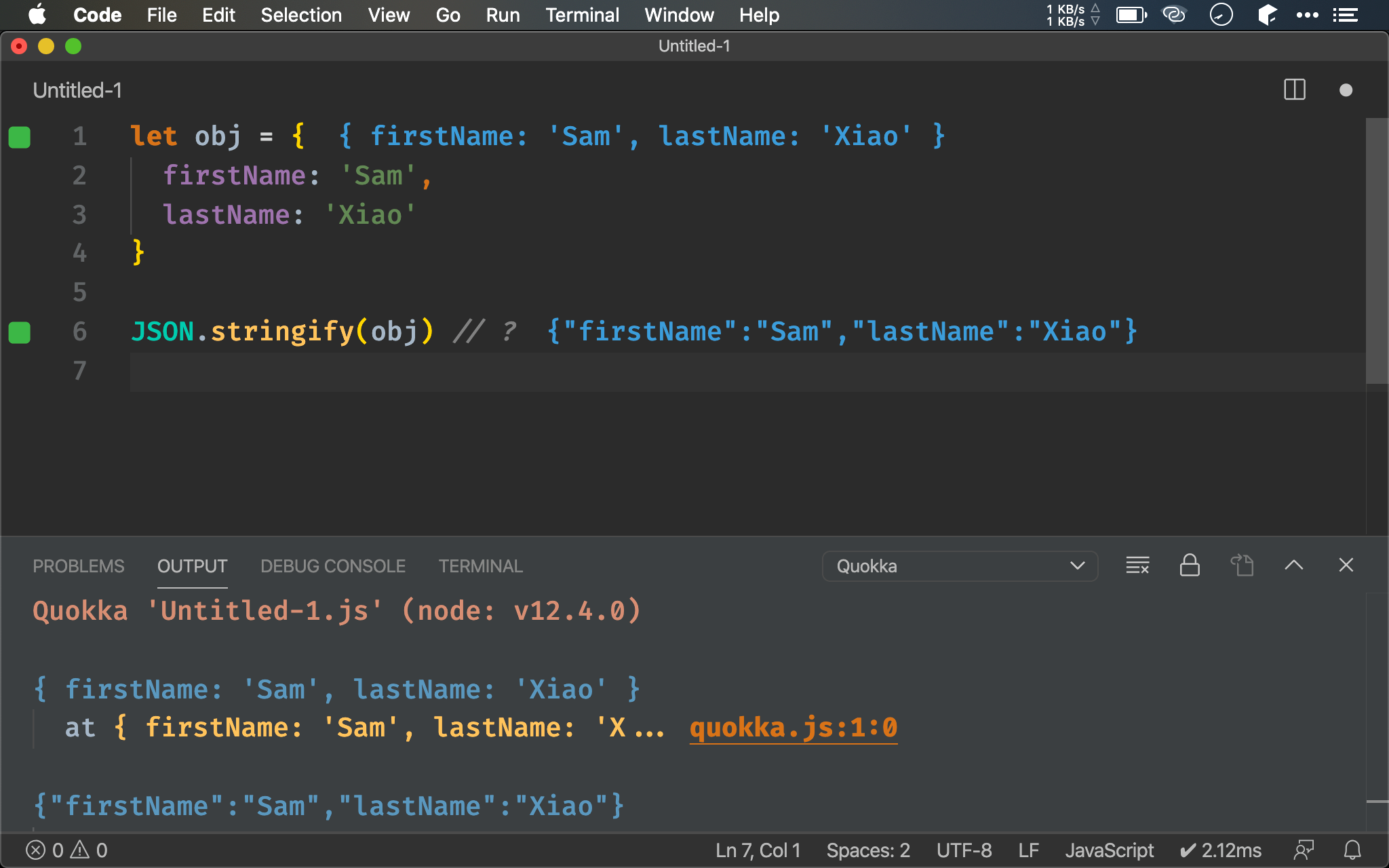
Task: Click the Untitled-1 editor tab
Action: click(77, 90)
